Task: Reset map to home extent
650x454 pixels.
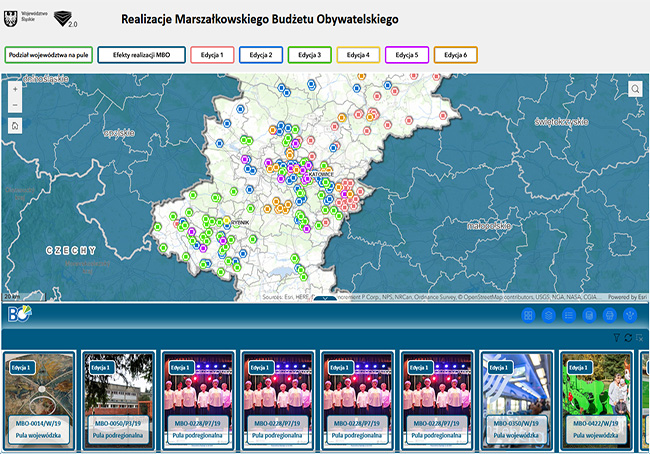Action: click(x=15, y=126)
